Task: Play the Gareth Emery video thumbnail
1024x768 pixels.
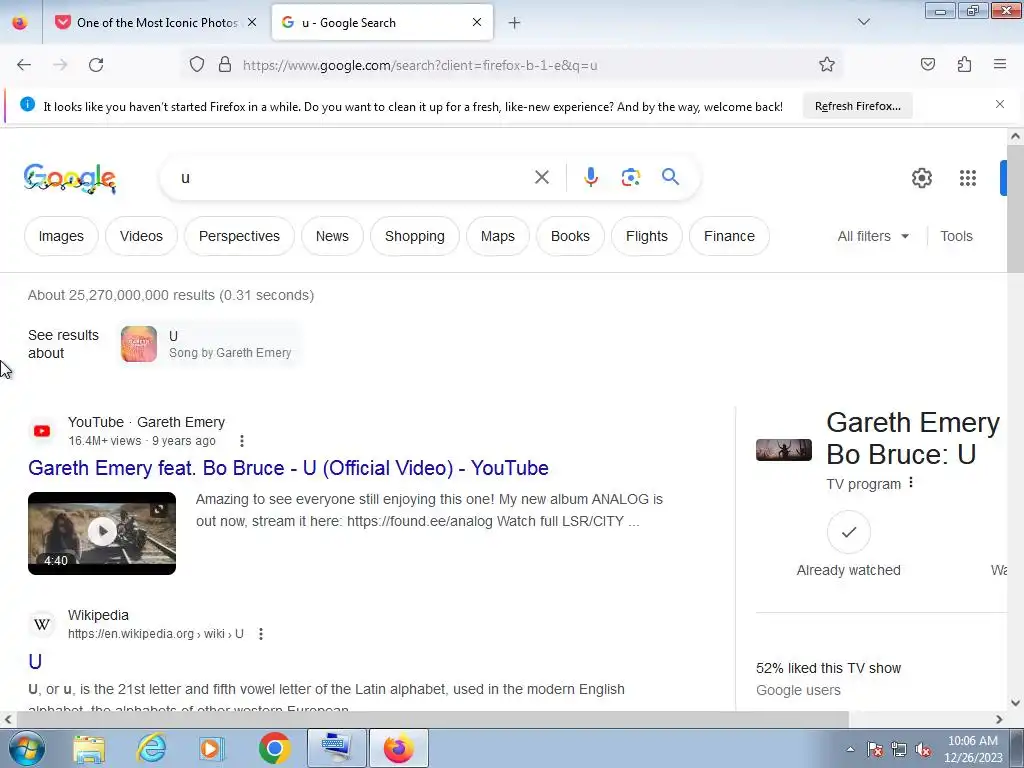Action: click(102, 533)
